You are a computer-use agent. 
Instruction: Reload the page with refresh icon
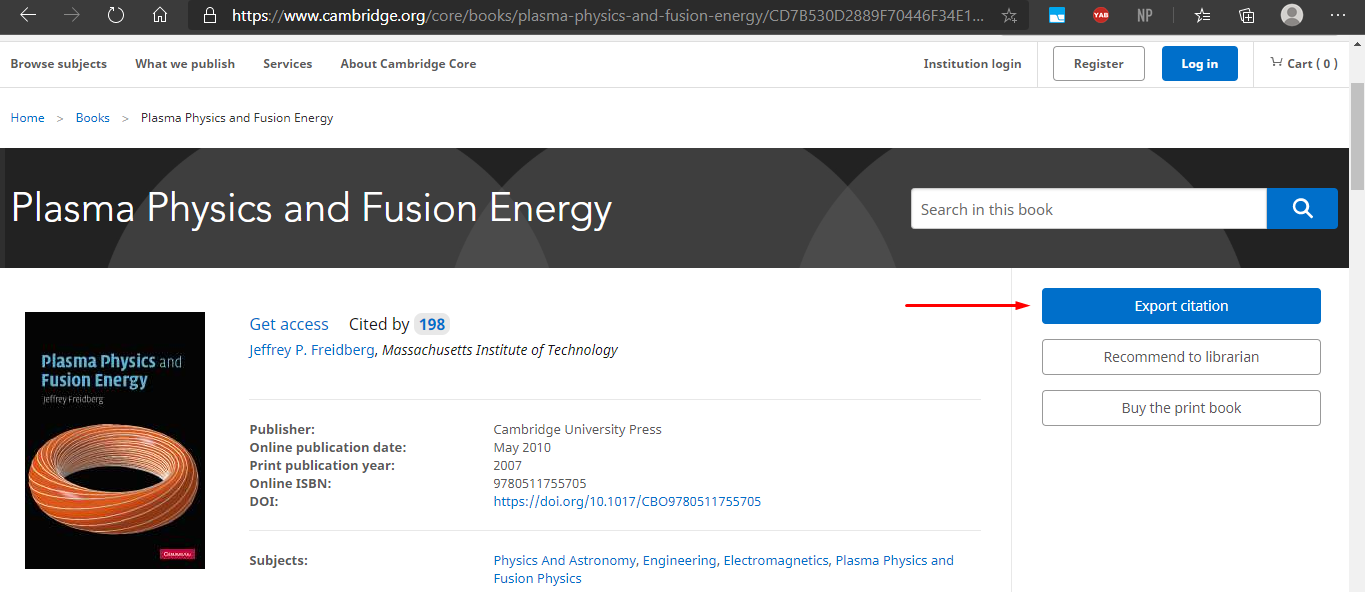click(116, 15)
